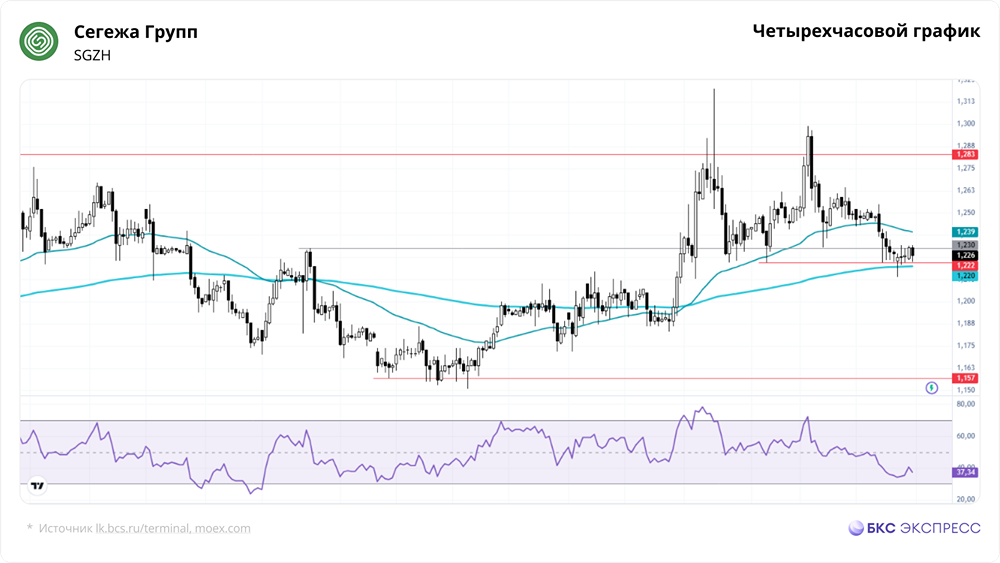Click the BCS Express logo

tap(914, 528)
